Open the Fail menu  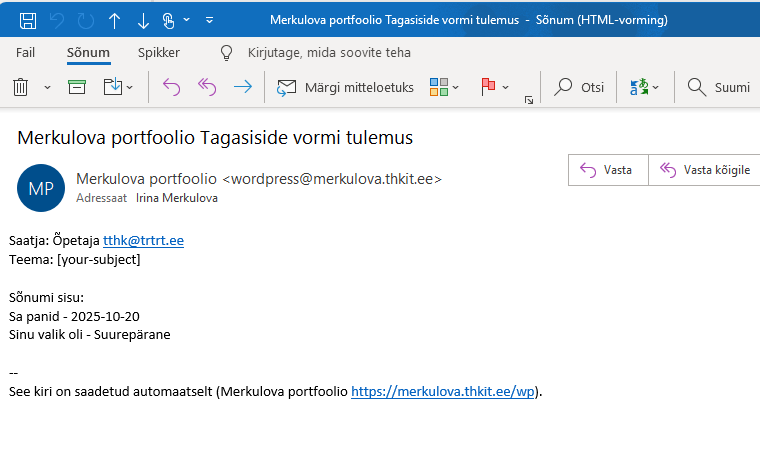[26, 52]
